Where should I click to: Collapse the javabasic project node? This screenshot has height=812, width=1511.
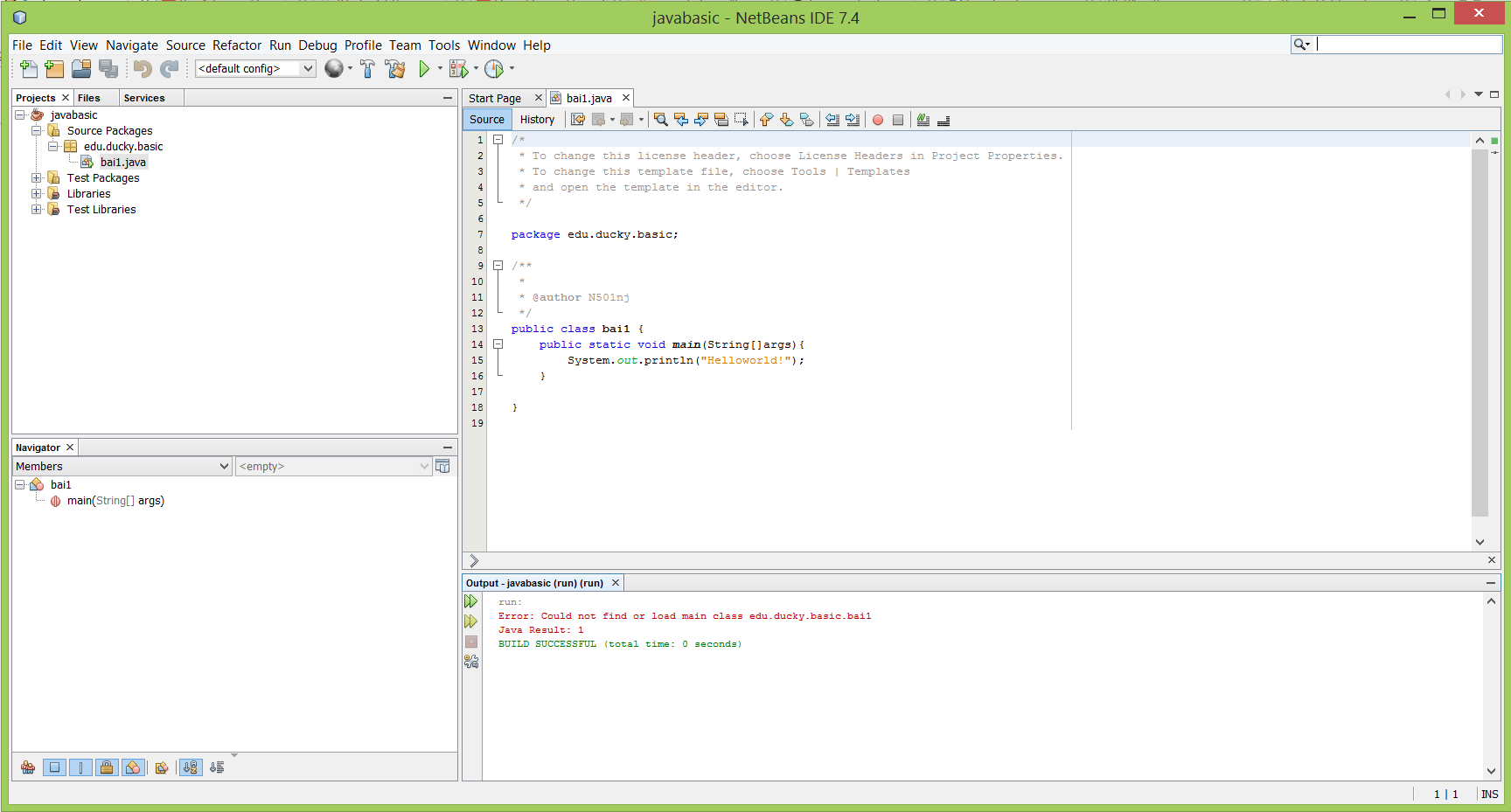[x=19, y=115]
